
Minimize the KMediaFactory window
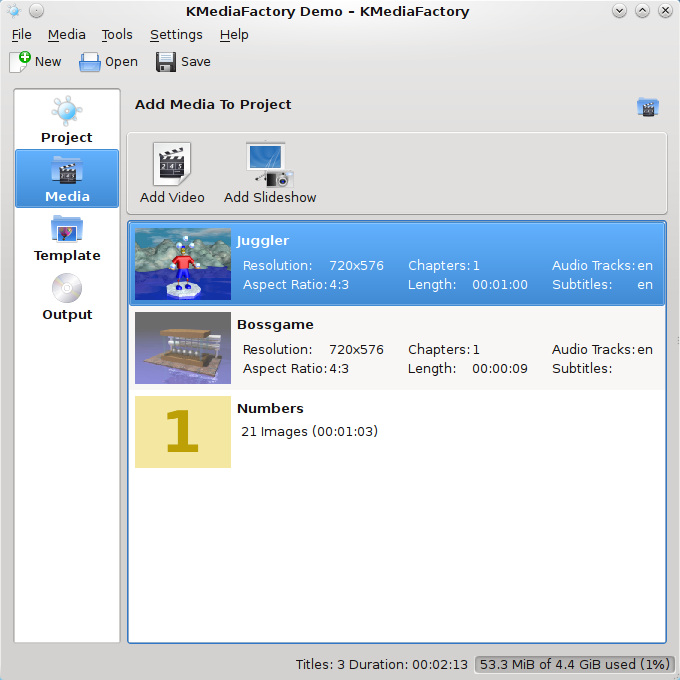pos(619,11)
